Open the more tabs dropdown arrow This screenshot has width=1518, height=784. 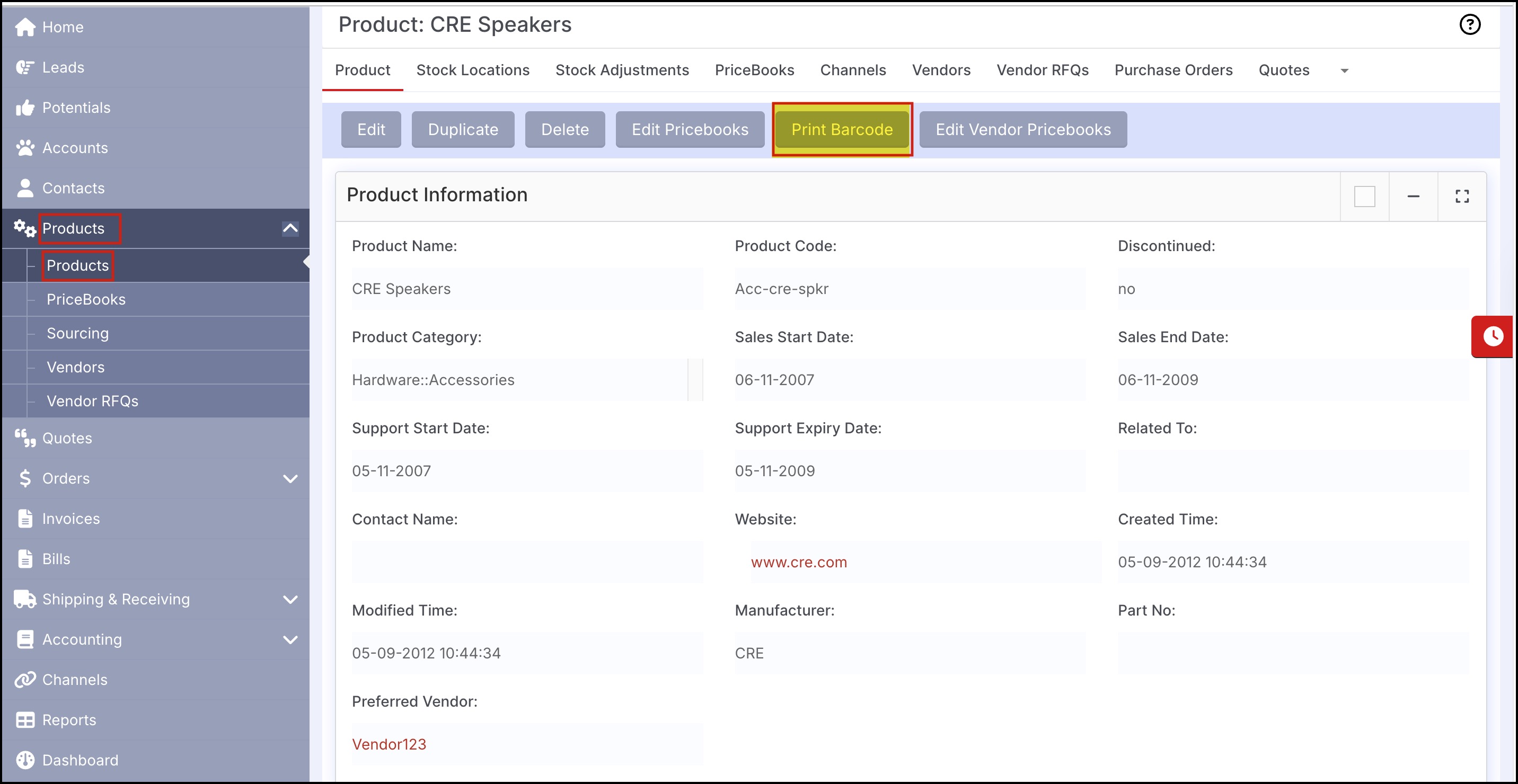coord(1344,70)
